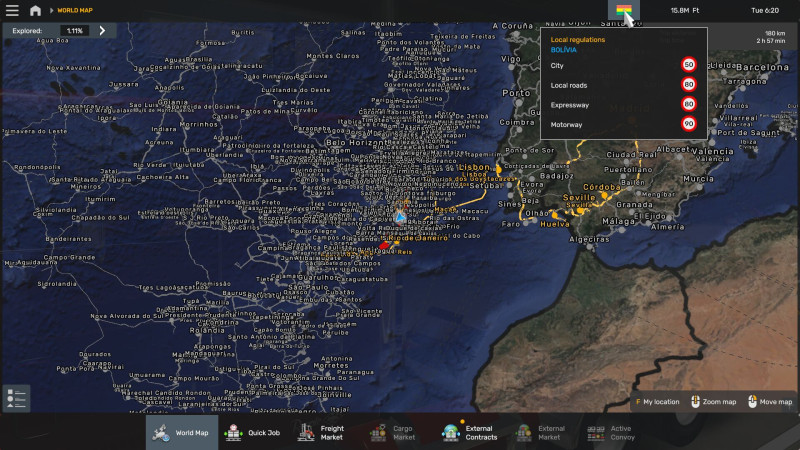Image resolution: width=800 pixels, height=450 pixels.
Task: Click the Belo Horizonte city label
Action: (357, 143)
